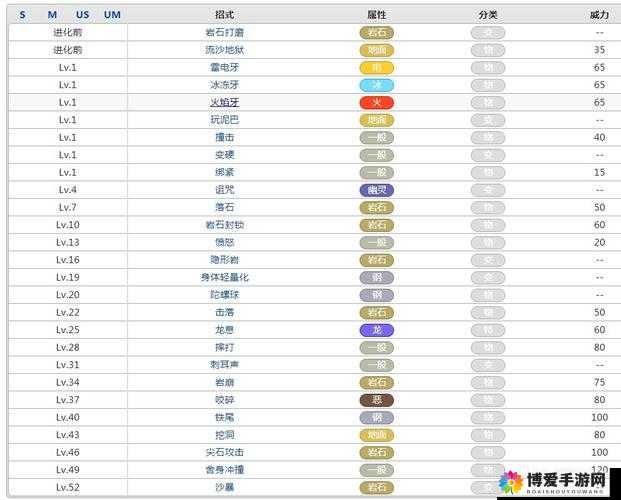This screenshot has width=621, height=500.
Task: Select the US game version tab
Action: coord(82,15)
